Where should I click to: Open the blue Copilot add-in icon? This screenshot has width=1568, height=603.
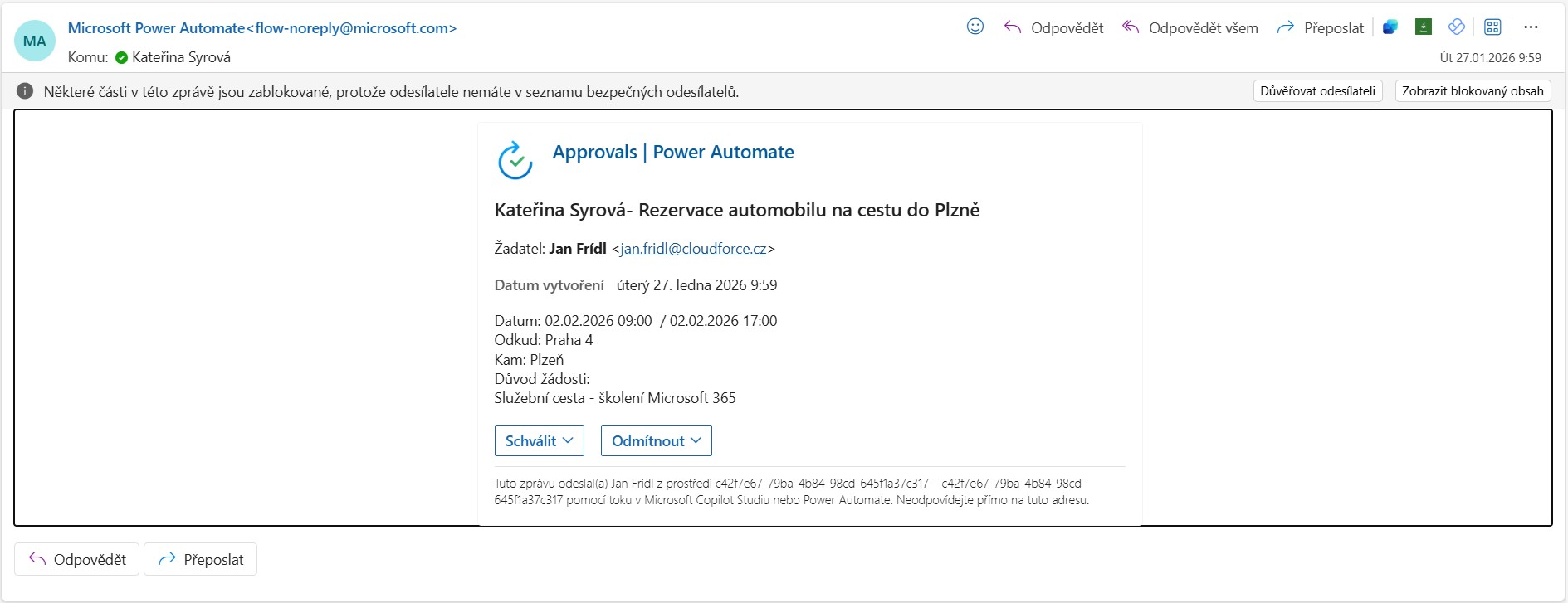pos(1390,27)
